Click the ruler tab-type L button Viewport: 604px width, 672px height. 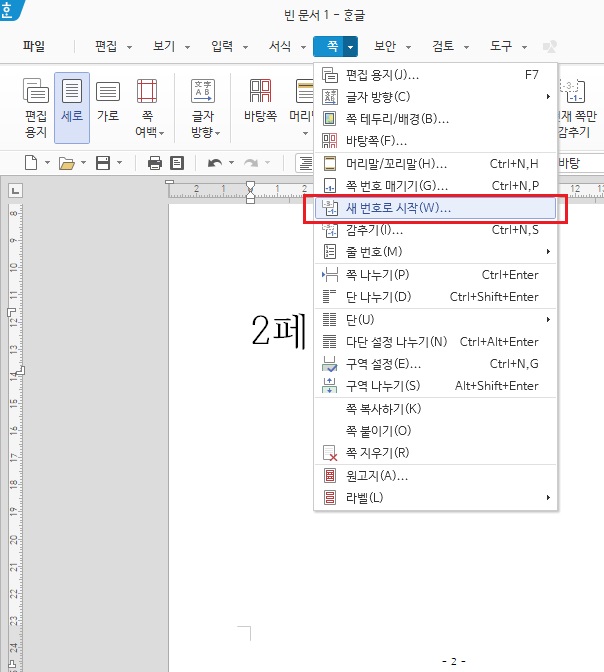[15, 191]
